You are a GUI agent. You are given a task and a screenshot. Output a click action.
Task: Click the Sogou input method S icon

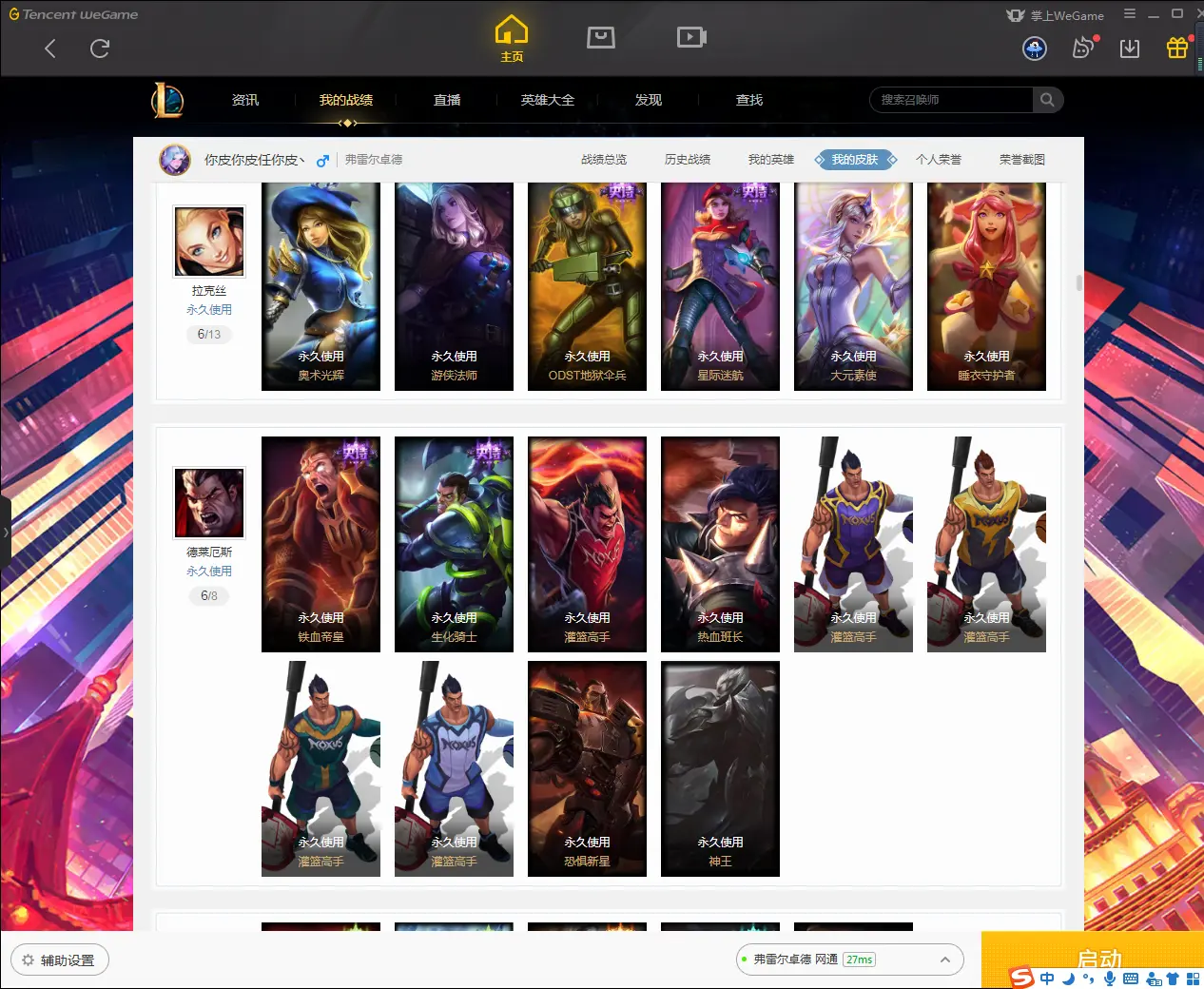pyautogui.click(x=1022, y=978)
